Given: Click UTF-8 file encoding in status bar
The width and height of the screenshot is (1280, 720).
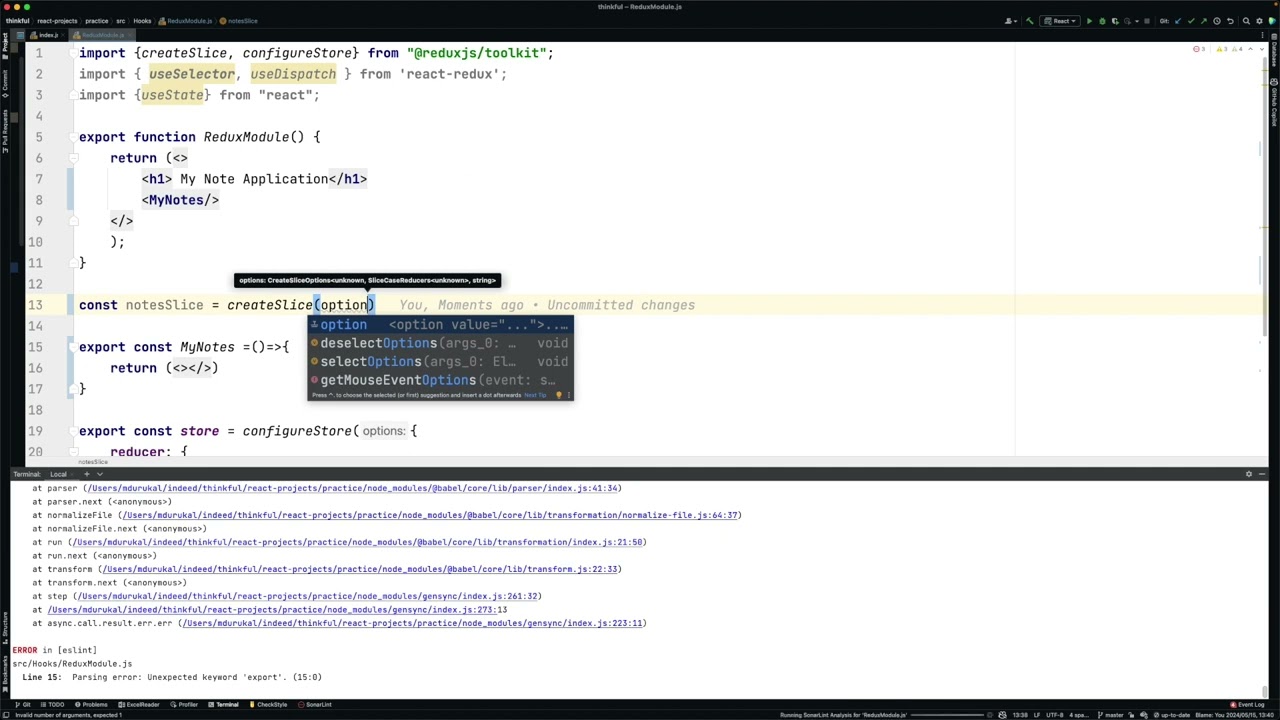Looking at the screenshot, I should pos(1054,715).
